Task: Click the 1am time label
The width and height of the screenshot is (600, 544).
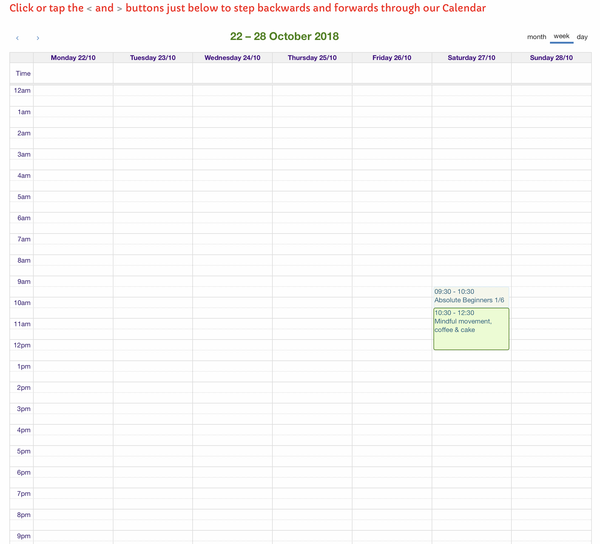Action: (24, 112)
